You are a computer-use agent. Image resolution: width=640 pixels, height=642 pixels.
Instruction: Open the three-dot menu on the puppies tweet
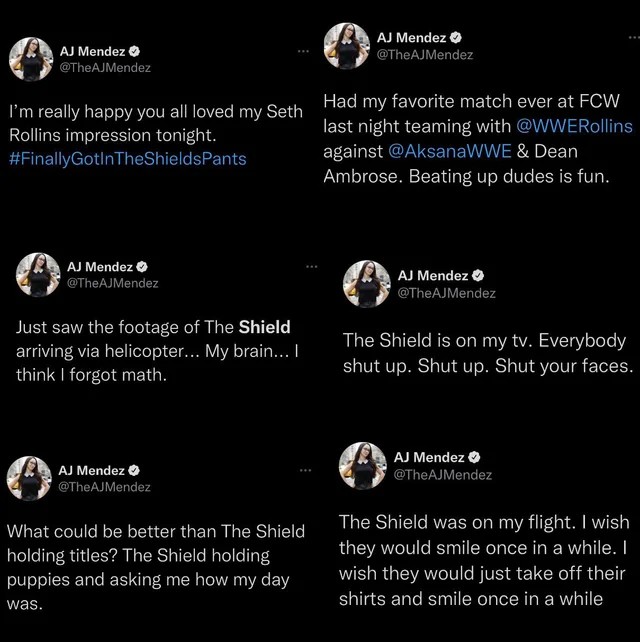pyautogui.click(x=303, y=470)
